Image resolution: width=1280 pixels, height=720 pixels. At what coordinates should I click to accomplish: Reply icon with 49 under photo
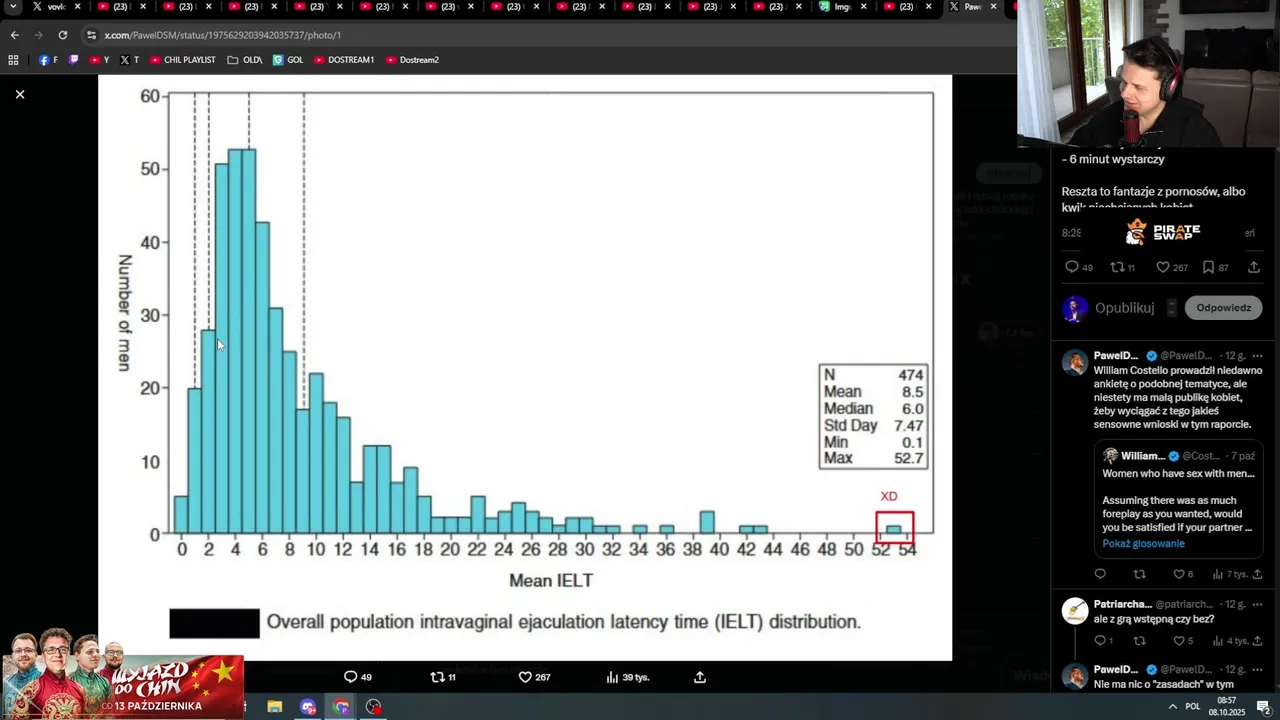[357, 677]
